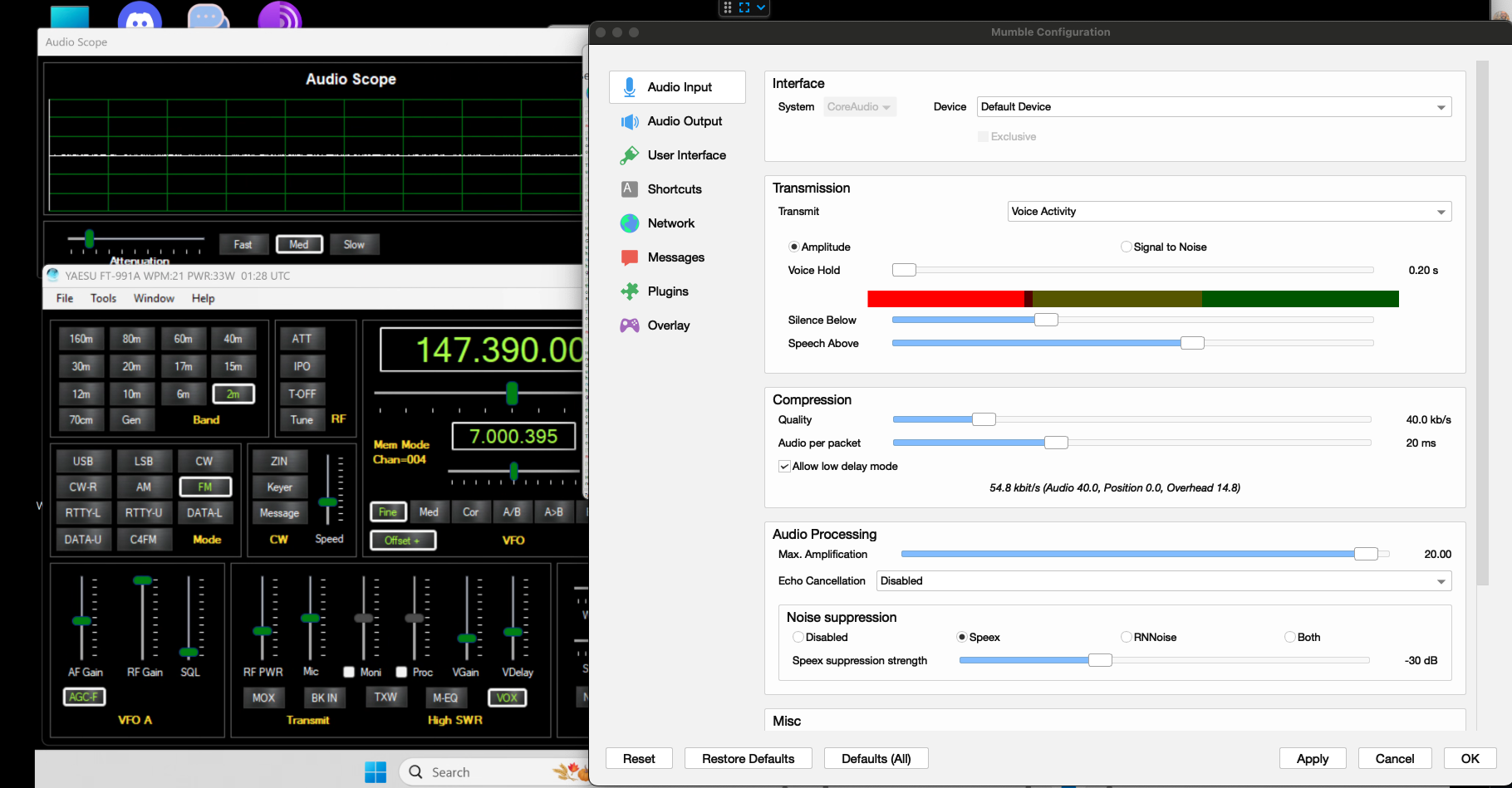Expand the Echo Cancellation dropdown
This screenshot has height=788, width=1512.
(1163, 581)
